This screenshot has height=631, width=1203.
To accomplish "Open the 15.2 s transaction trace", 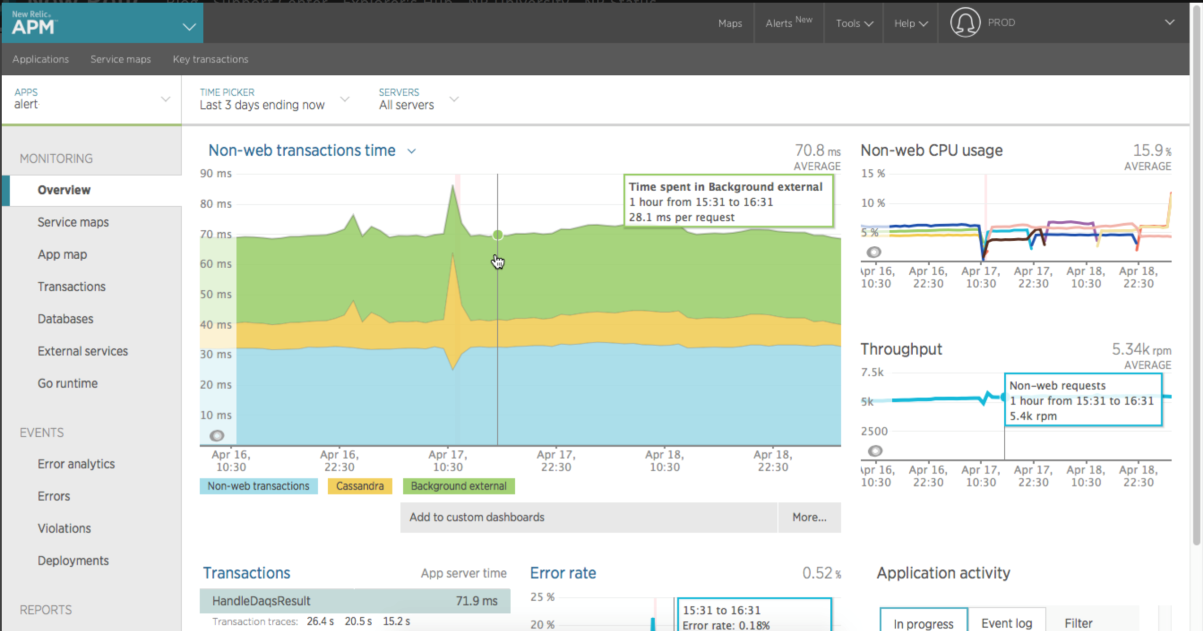I will click(x=396, y=622).
